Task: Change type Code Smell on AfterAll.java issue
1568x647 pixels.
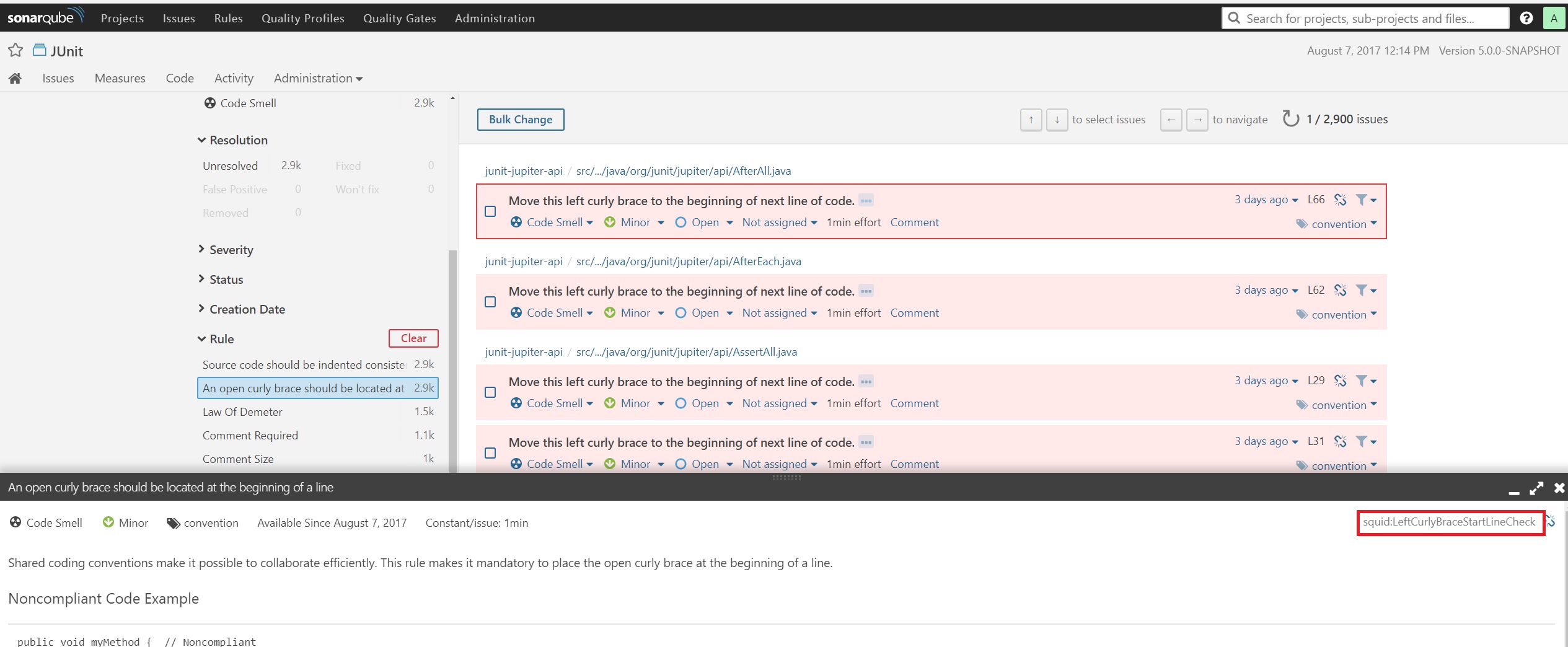Action: click(x=552, y=222)
